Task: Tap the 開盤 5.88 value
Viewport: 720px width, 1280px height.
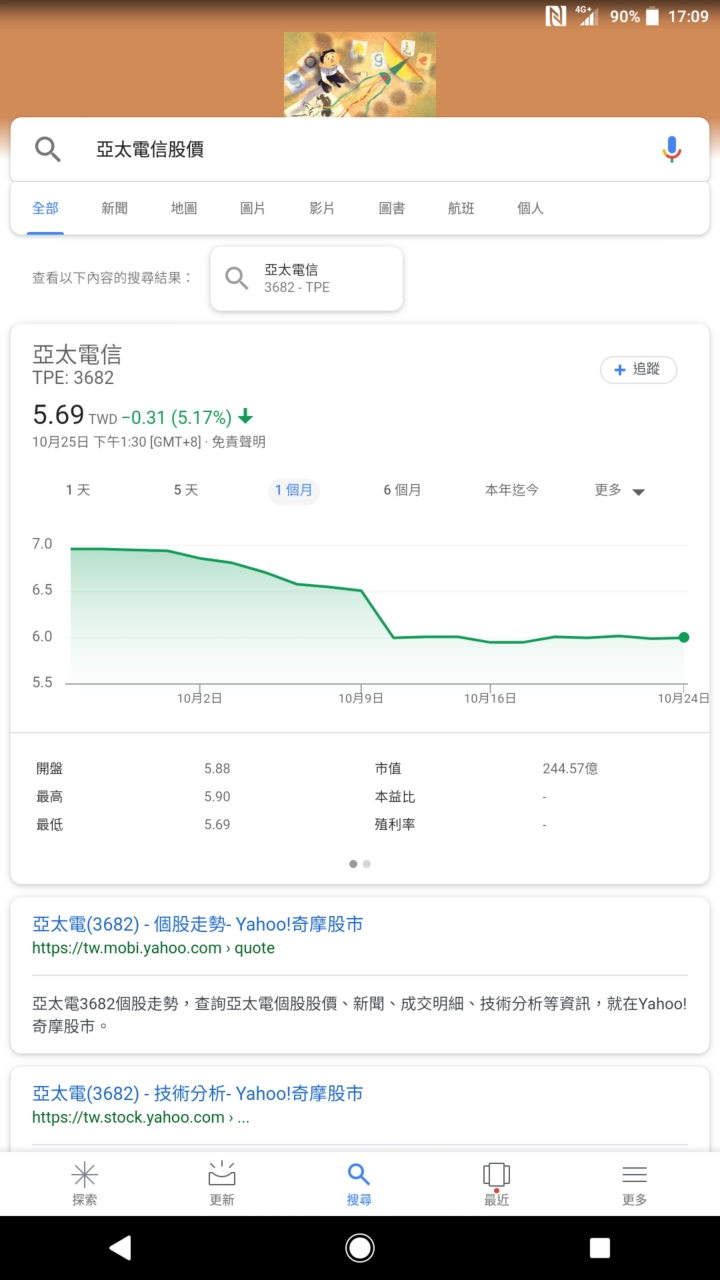Action: coord(217,768)
